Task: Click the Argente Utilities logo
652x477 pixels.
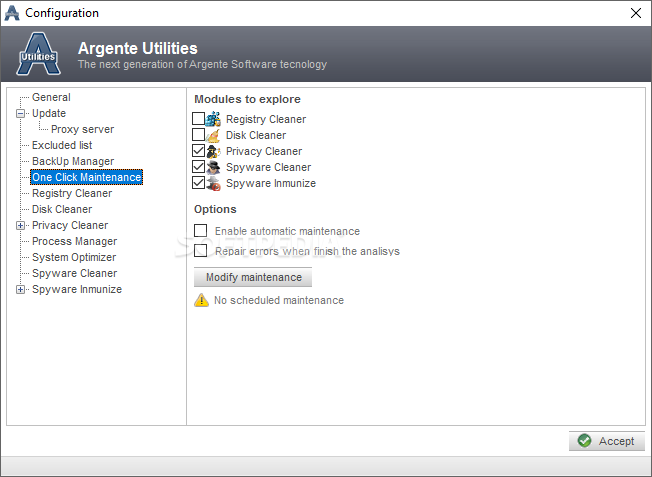Action: click(38, 54)
